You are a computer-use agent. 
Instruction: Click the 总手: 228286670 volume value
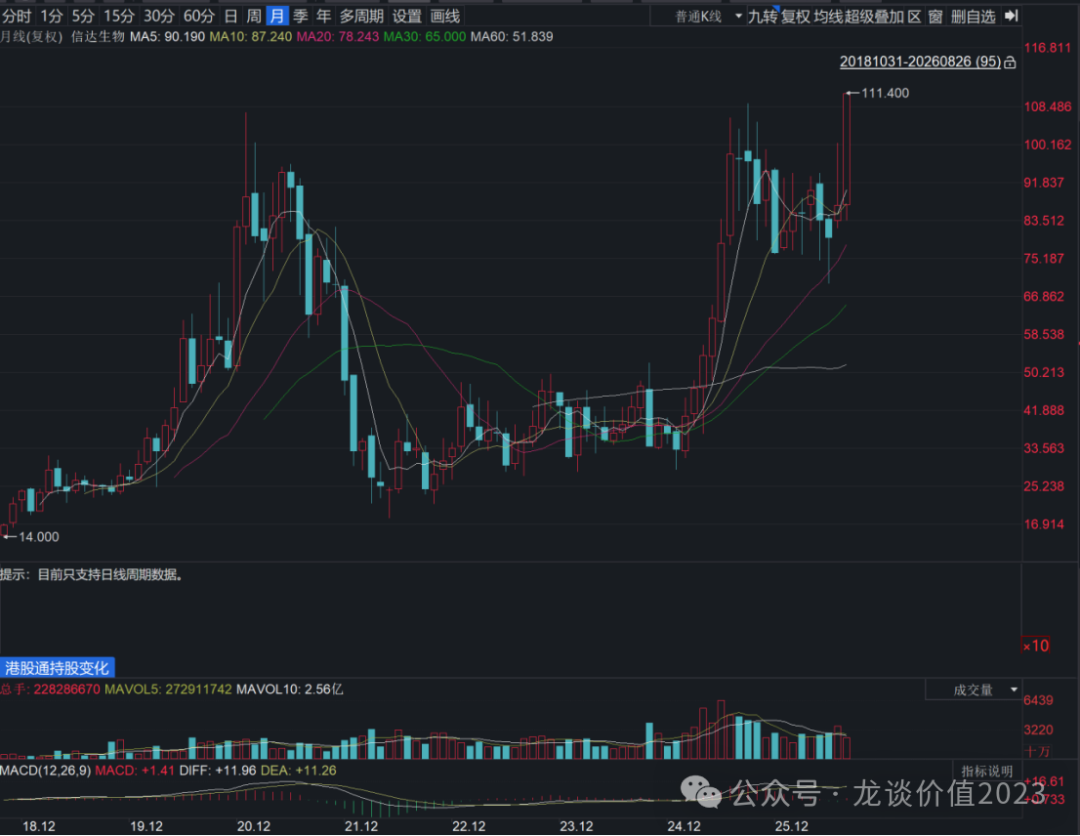(50, 689)
